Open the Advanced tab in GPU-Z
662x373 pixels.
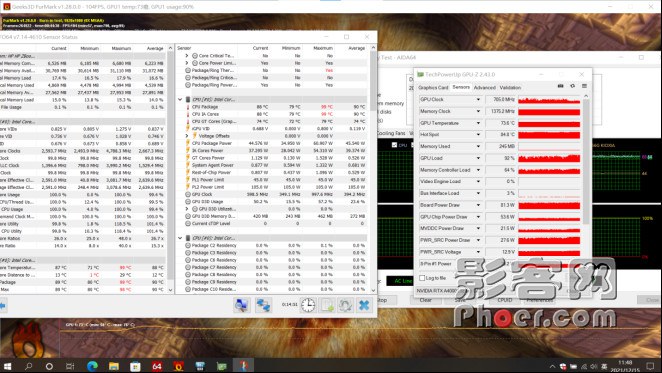pyautogui.click(x=485, y=87)
